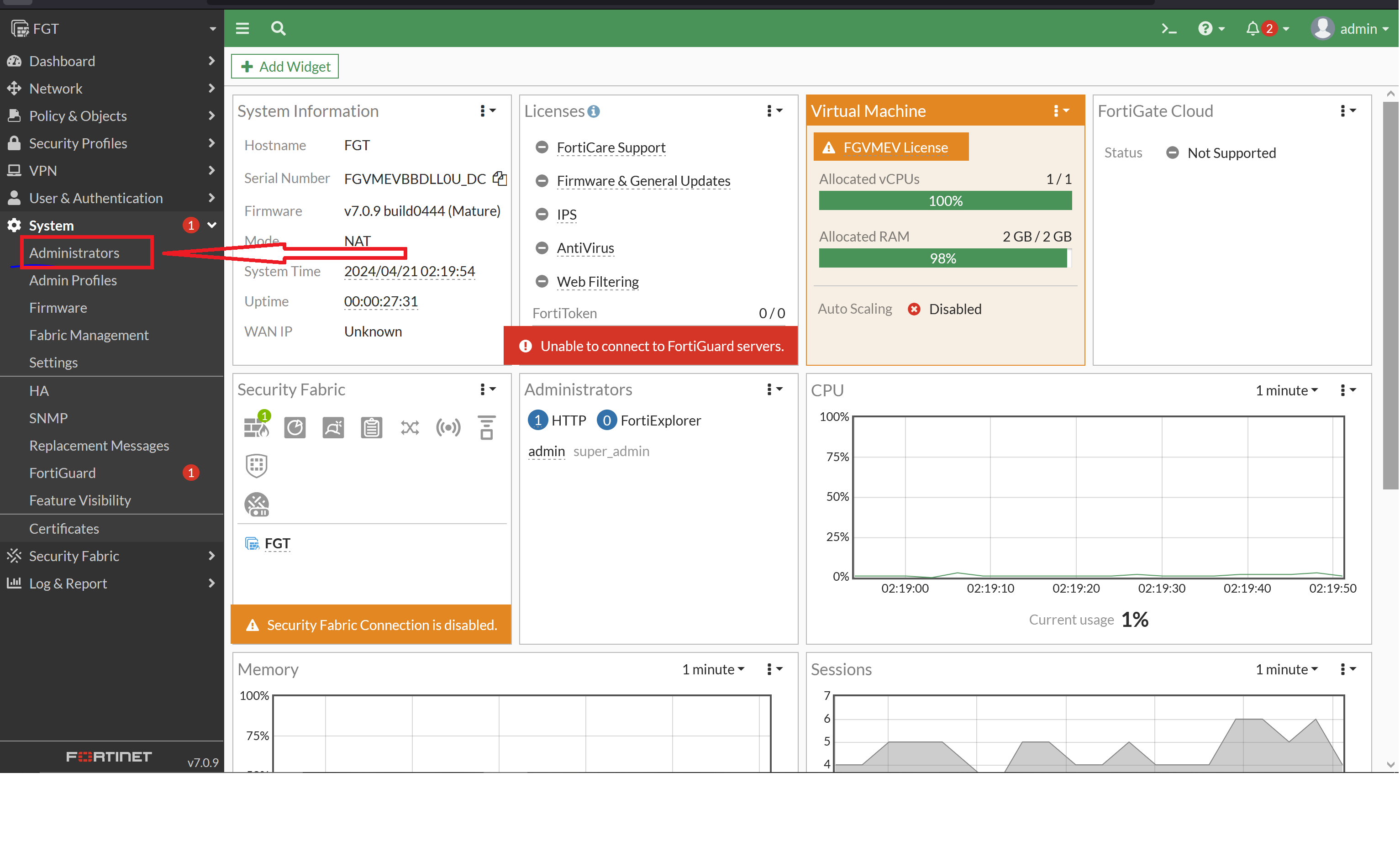
Task: Open Licenses widget options menu
Action: tap(775, 111)
